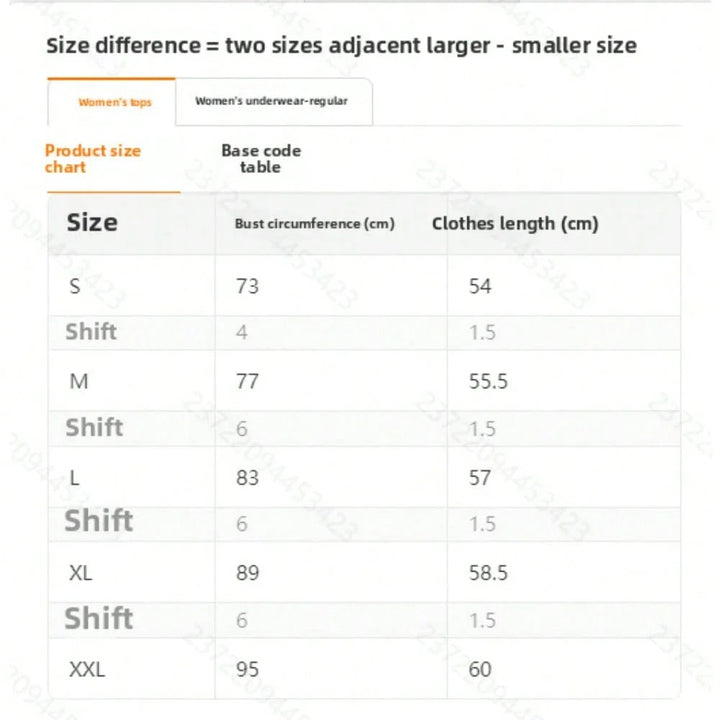Select the M size row label
The image size is (720, 720).
pos(79,381)
